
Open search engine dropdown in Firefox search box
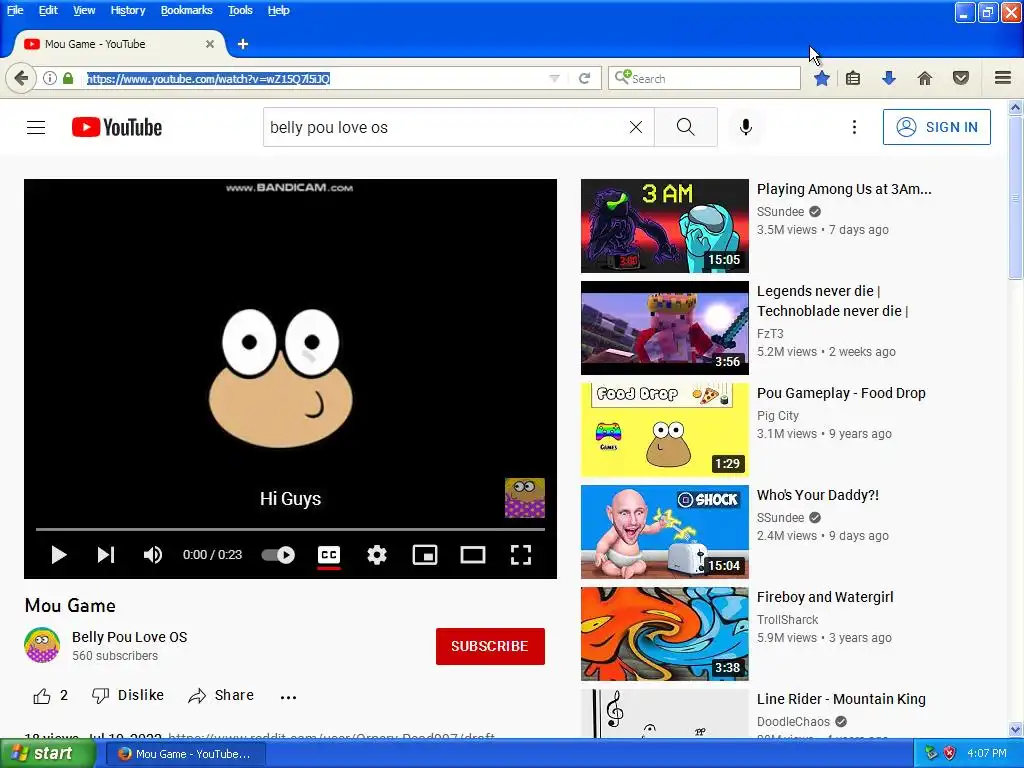point(622,78)
